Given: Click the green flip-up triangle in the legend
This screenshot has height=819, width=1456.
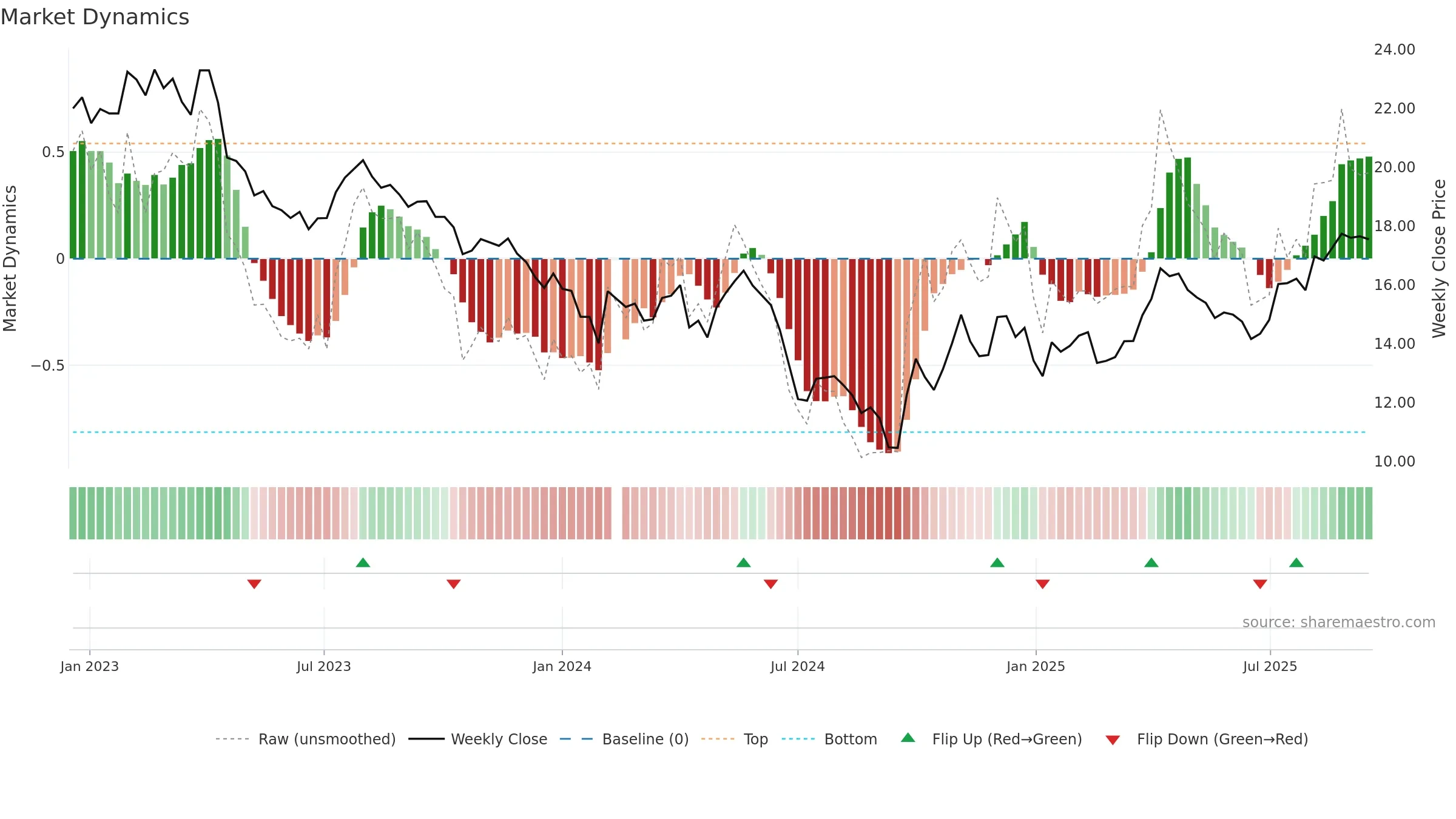Looking at the screenshot, I should [908, 738].
